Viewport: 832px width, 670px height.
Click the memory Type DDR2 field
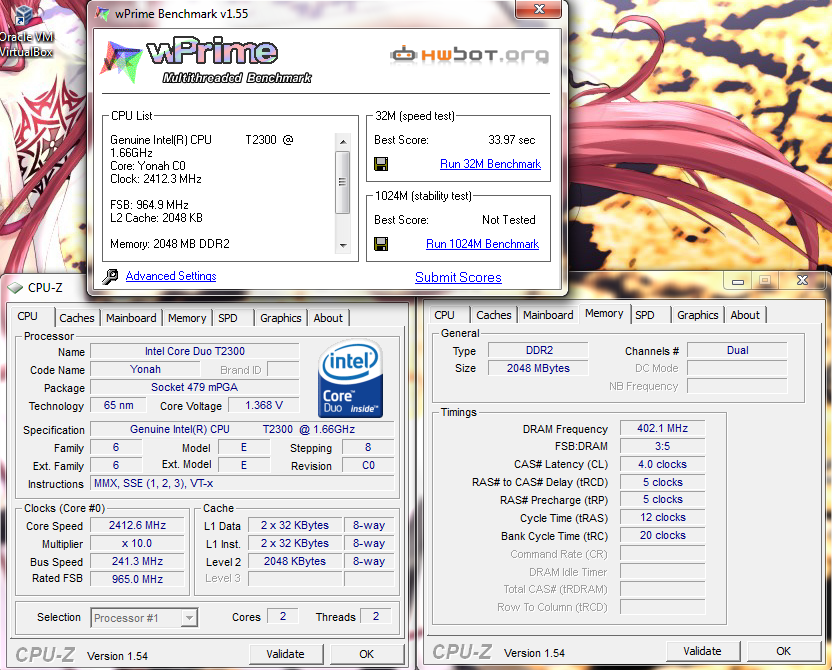click(x=539, y=350)
